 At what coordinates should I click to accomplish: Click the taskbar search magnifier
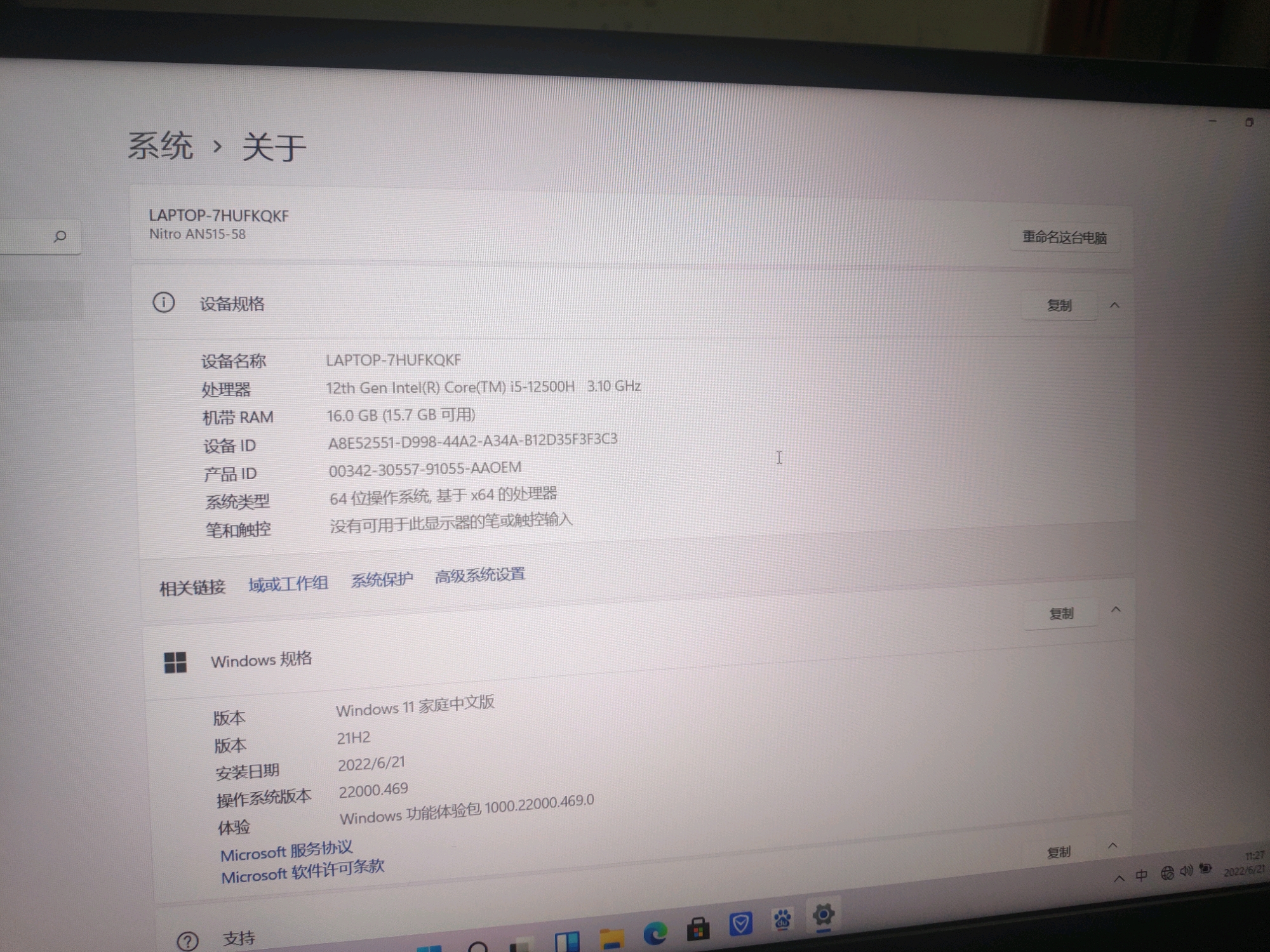[x=478, y=948]
